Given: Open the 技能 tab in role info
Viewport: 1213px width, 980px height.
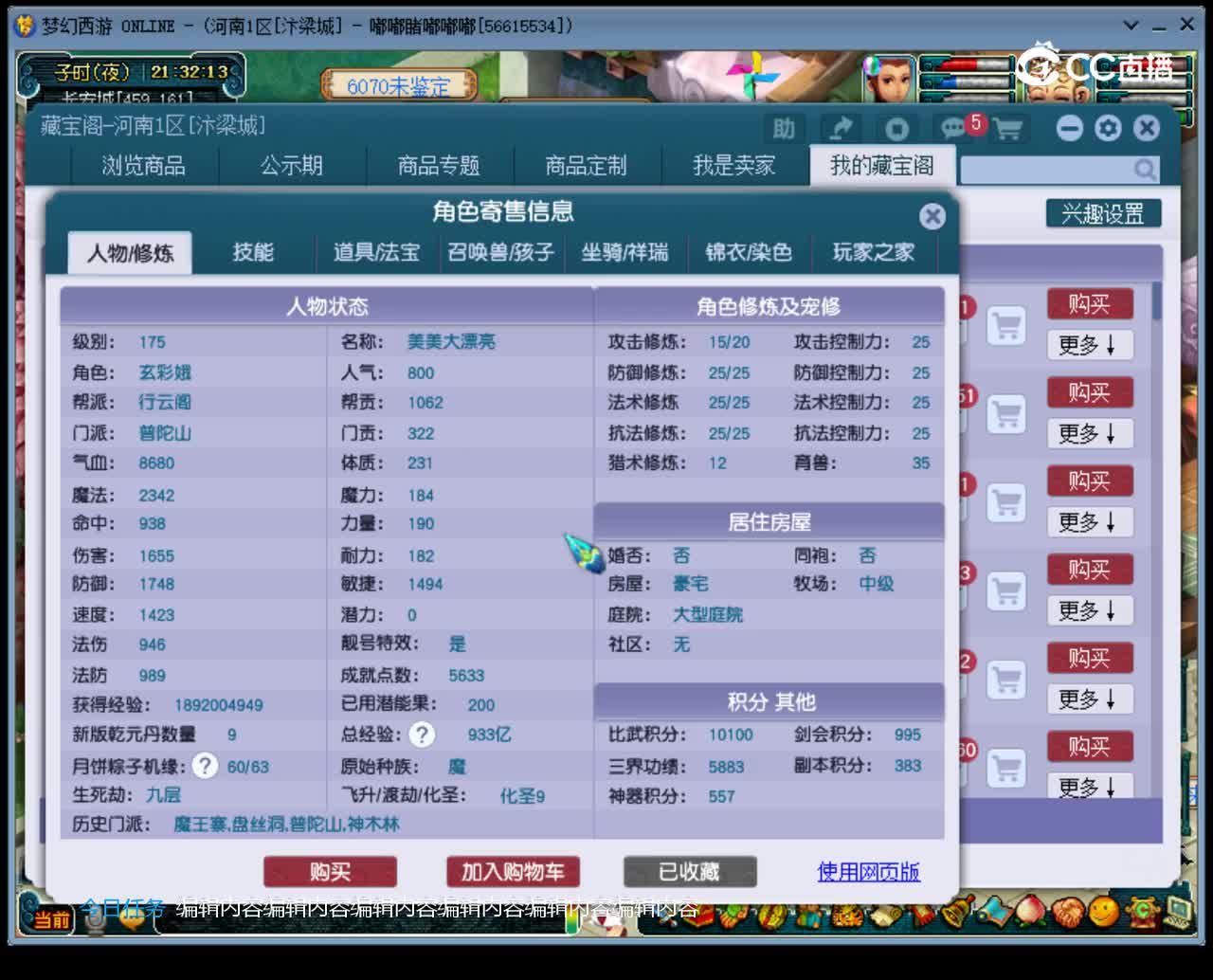Looking at the screenshot, I should click(253, 252).
